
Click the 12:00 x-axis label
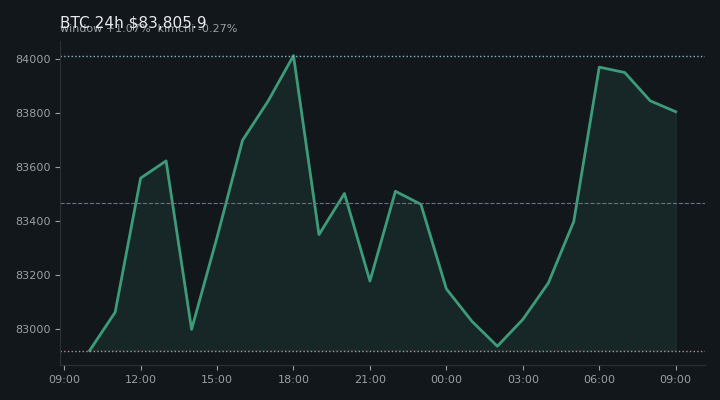141,379
